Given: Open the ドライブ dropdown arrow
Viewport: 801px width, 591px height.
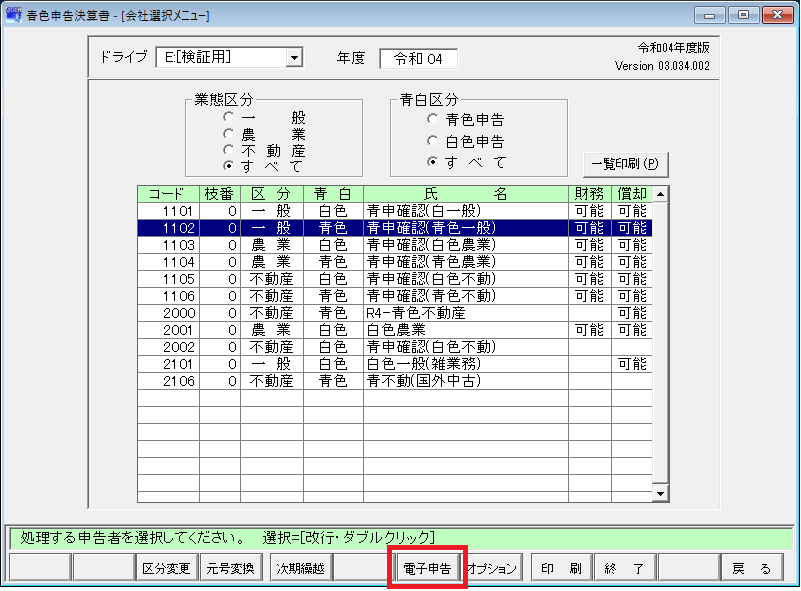Looking at the screenshot, I should pyautogui.click(x=294, y=57).
